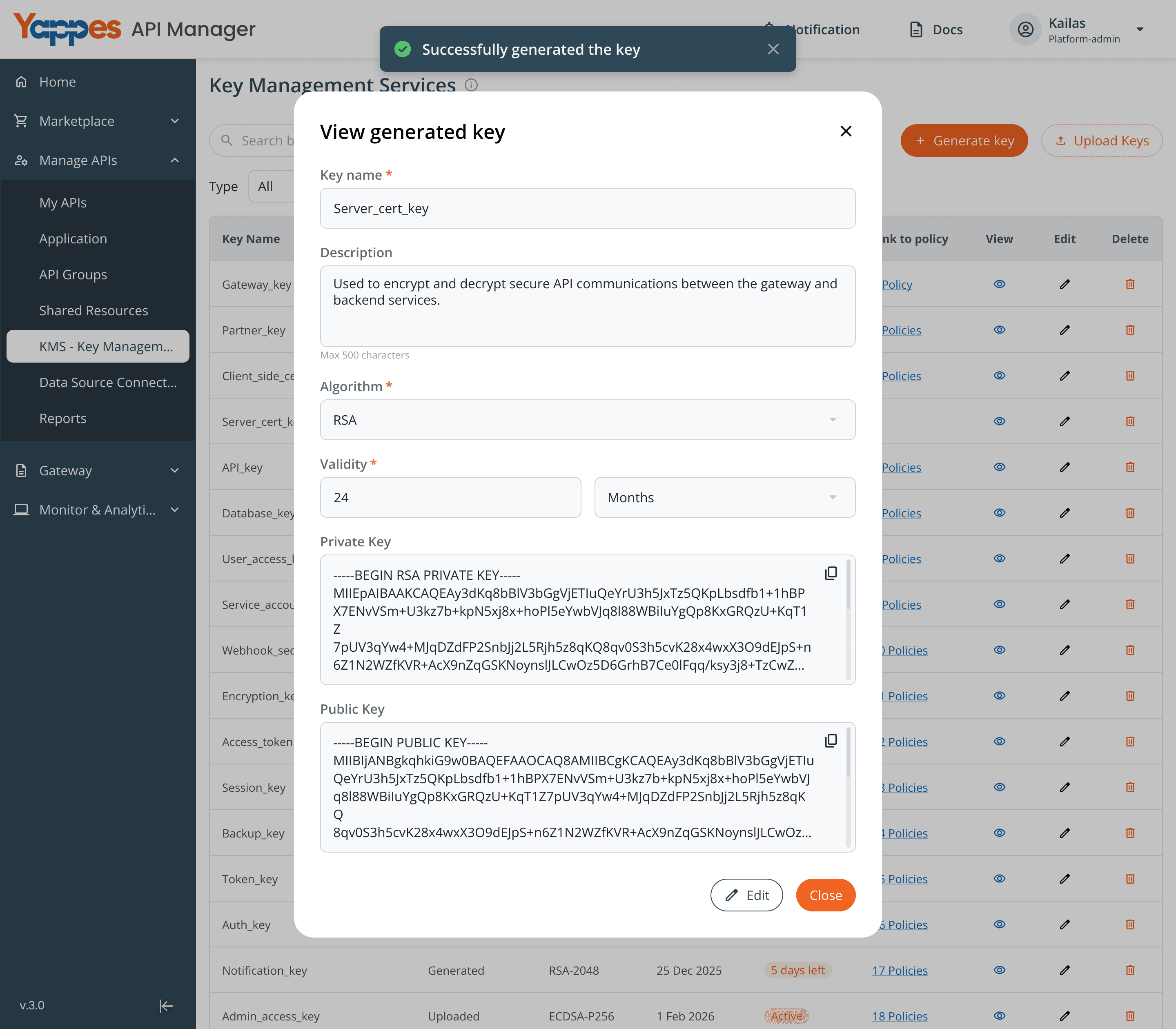This screenshot has height=1029, width=1176.
Task: Click the edit pencil for Notification_key
Action: [1065, 971]
